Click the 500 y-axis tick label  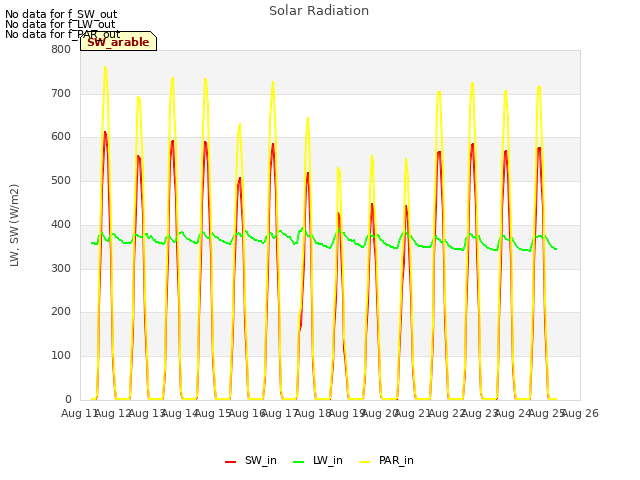pos(61,180)
